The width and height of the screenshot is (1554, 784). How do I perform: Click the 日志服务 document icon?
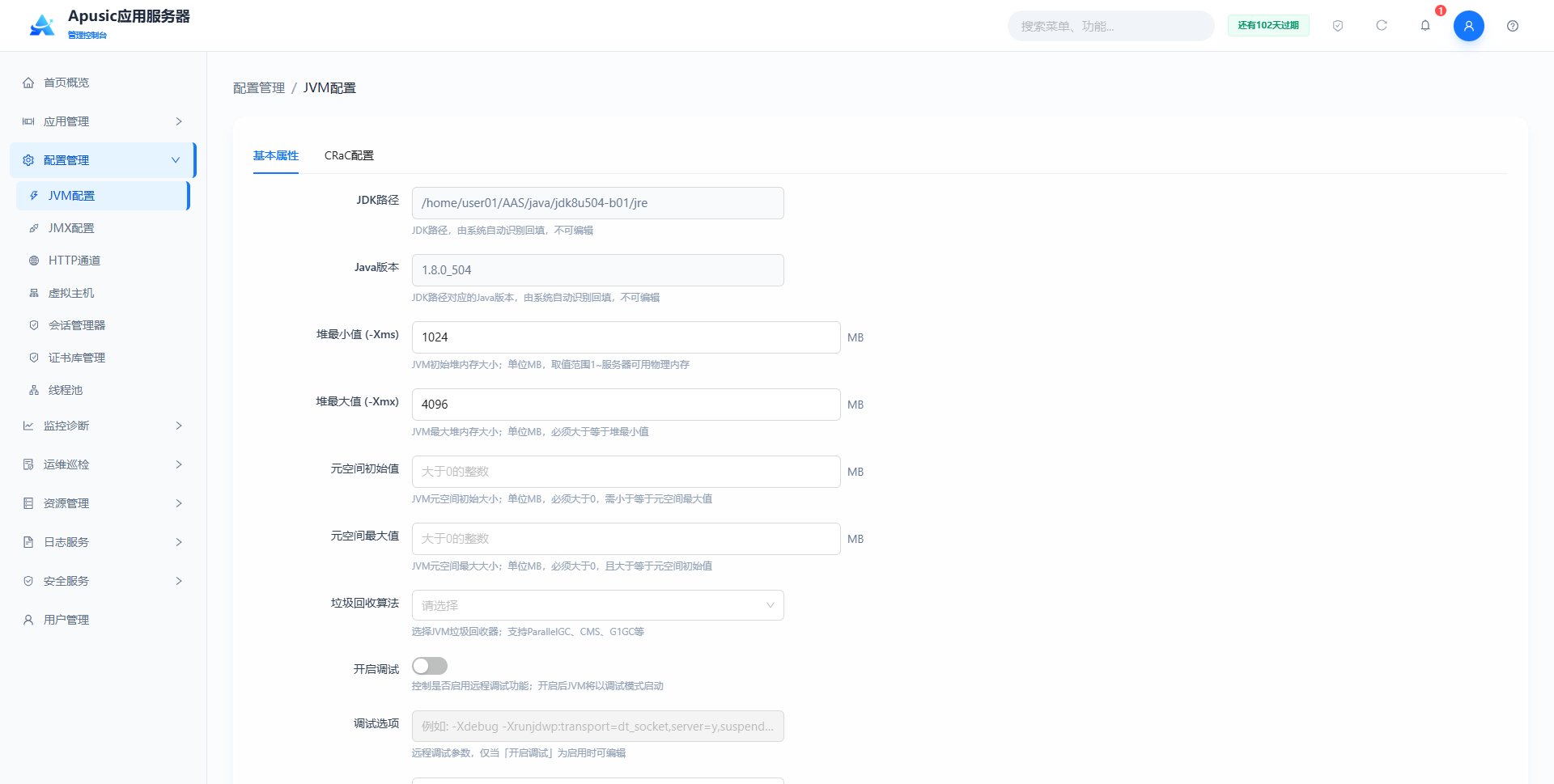point(28,542)
